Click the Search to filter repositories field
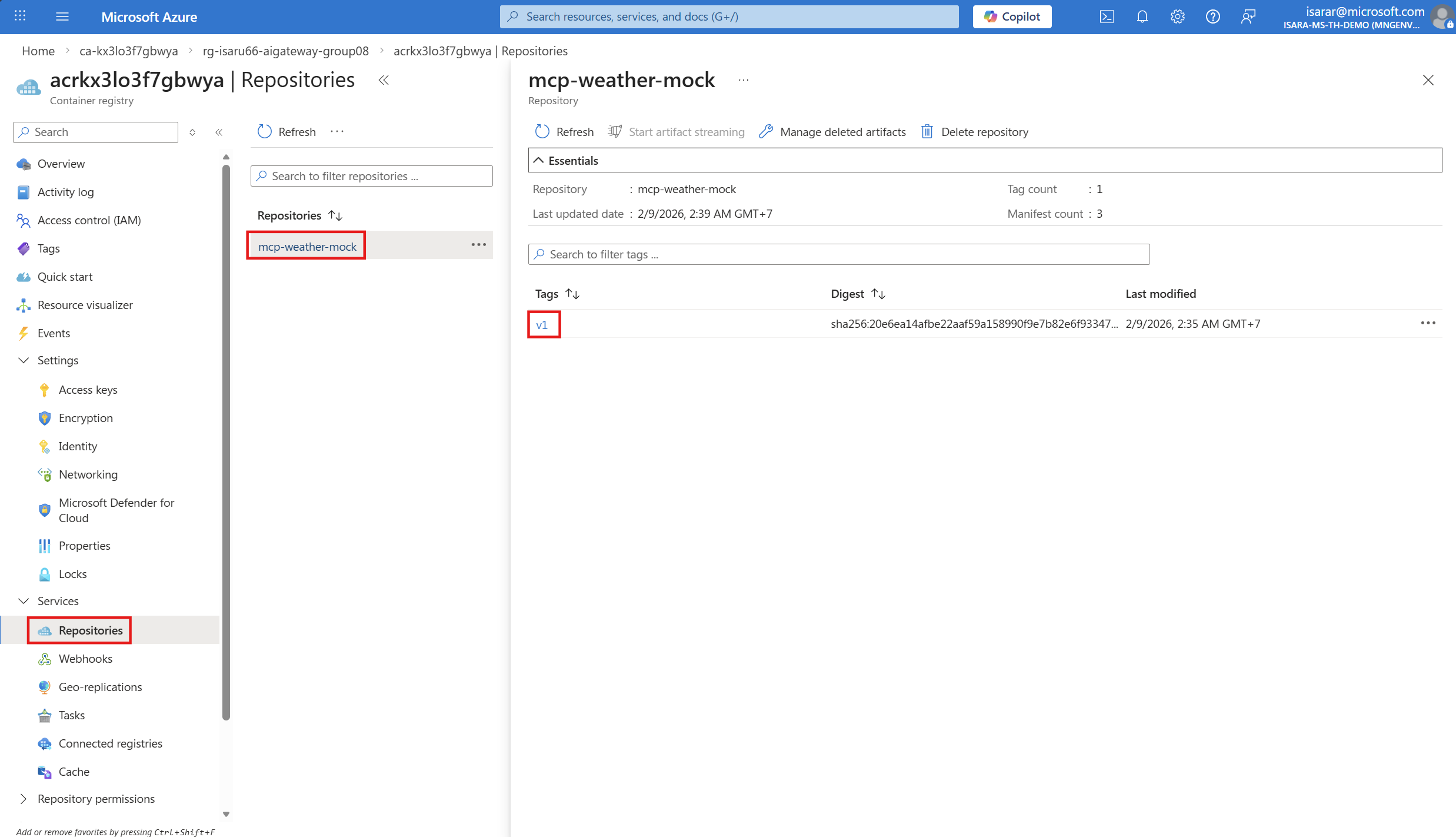Viewport: 1456px width, 837px height. pyautogui.click(x=372, y=176)
